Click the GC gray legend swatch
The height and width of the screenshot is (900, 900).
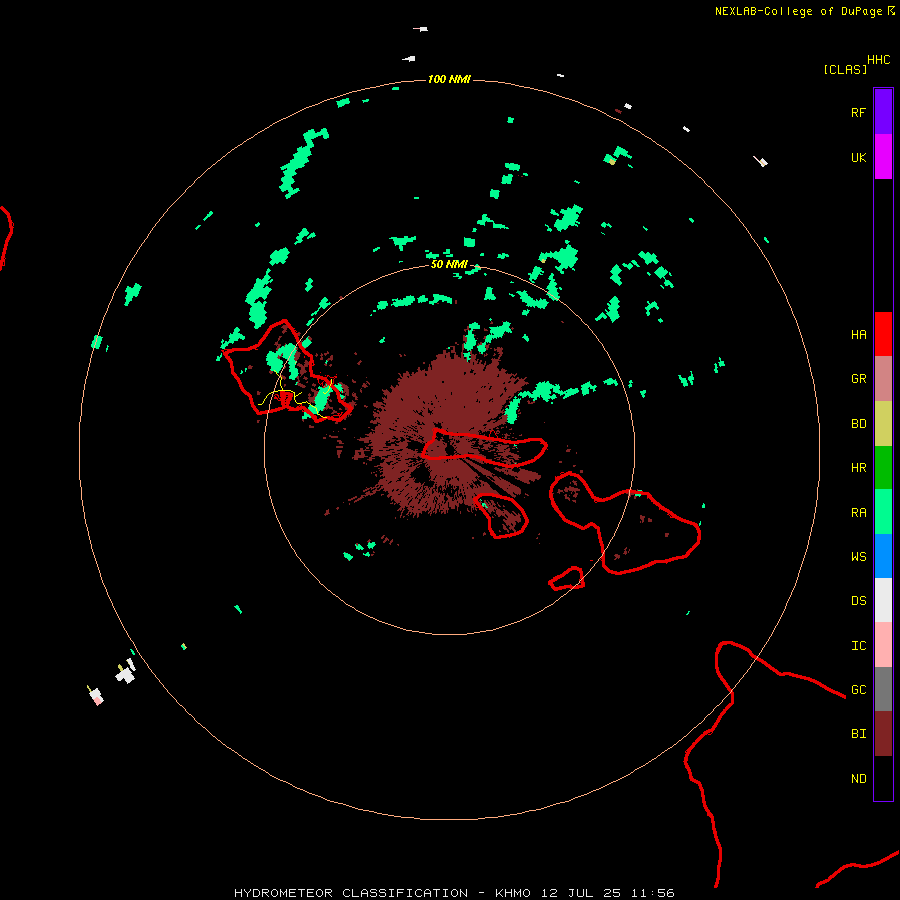[883, 689]
